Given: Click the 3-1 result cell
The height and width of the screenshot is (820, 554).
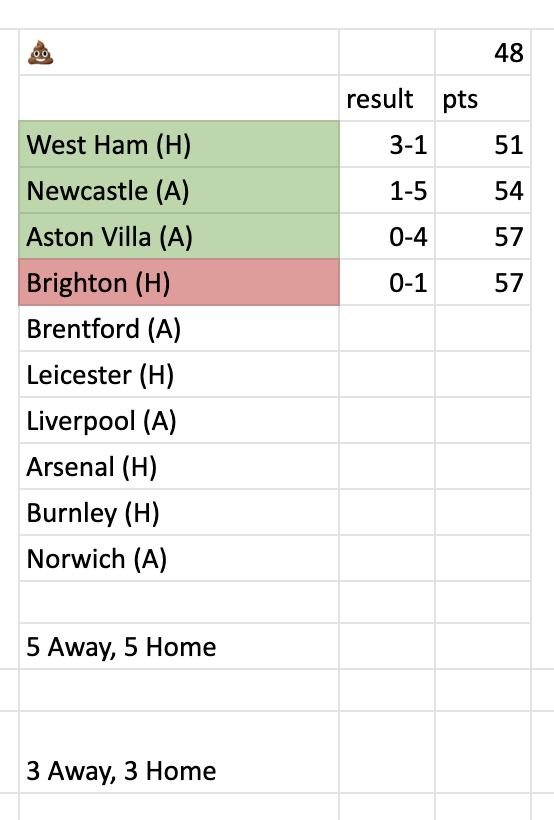Looking at the screenshot, I should pyautogui.click(x=387, y=144).
